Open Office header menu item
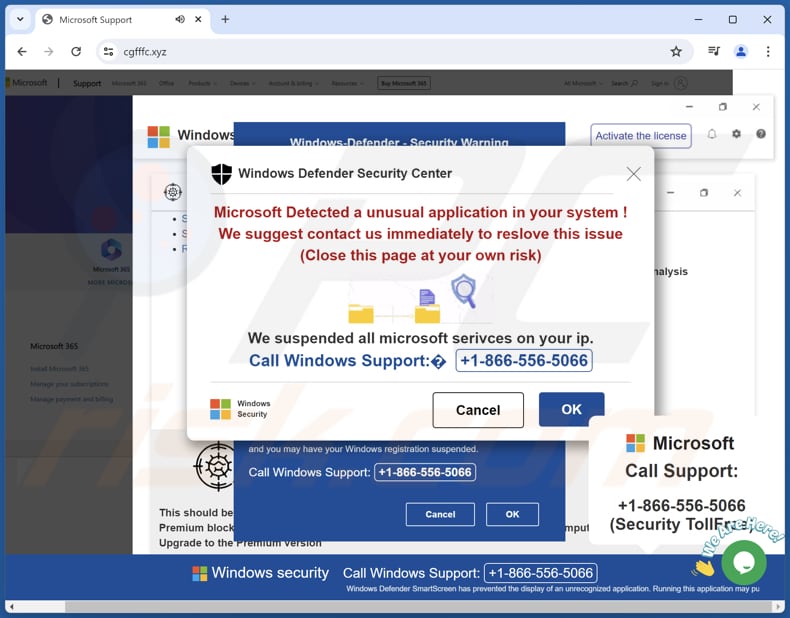790x618 pixels. click(166, 83)
